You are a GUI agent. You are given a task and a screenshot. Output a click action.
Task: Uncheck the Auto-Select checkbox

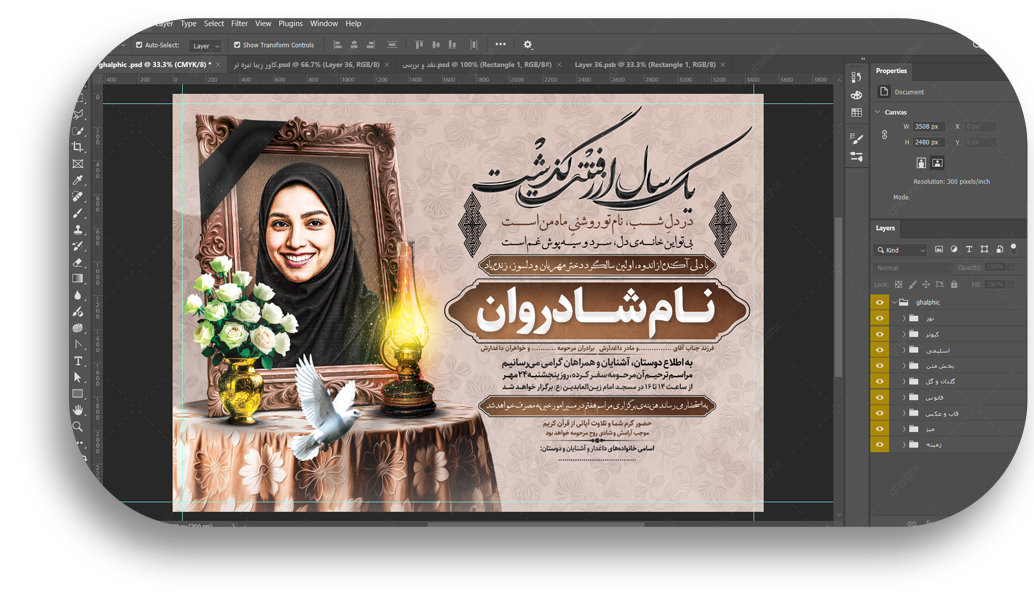(x=139, y=45)
